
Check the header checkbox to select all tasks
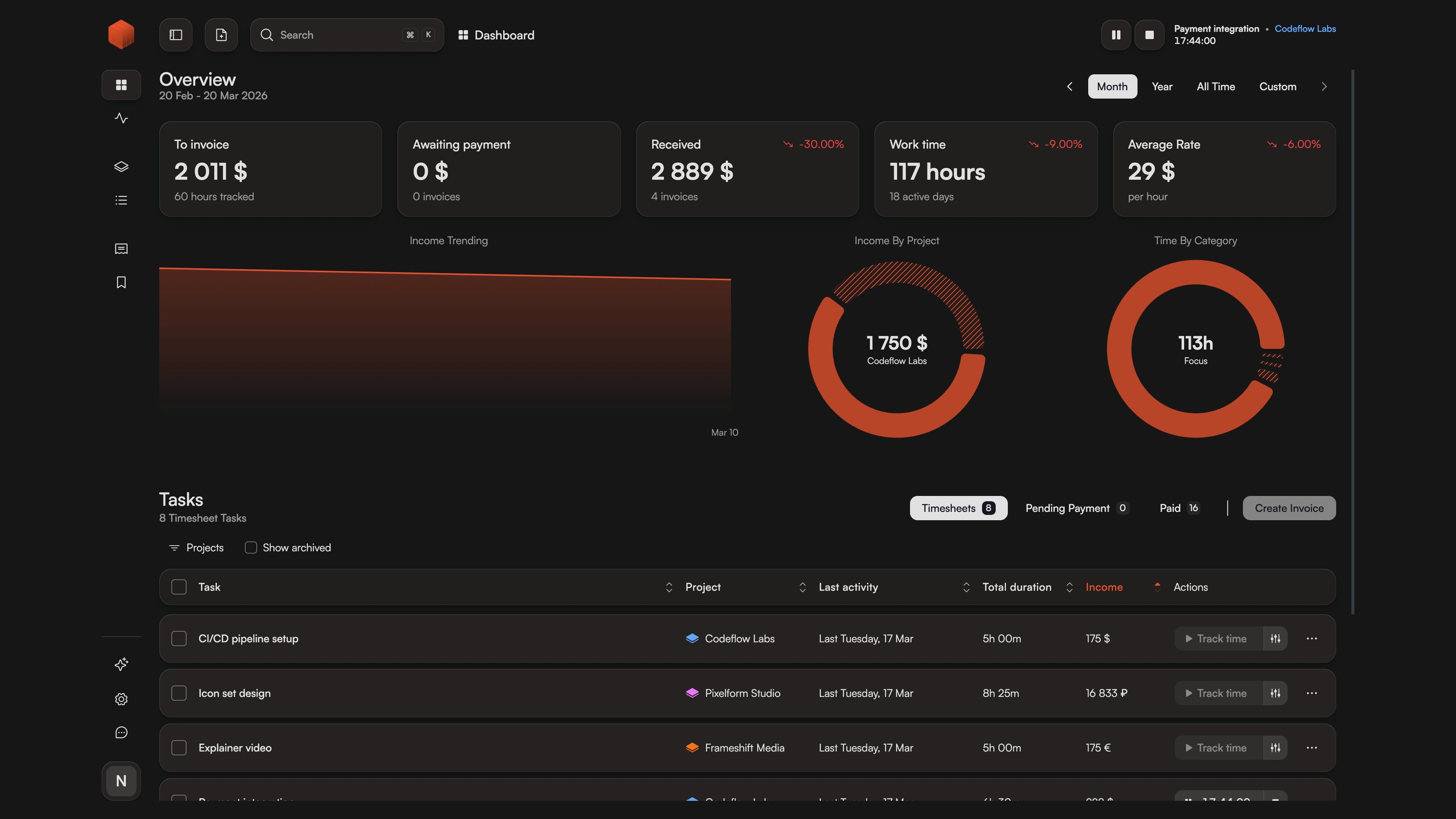[179, 587]
